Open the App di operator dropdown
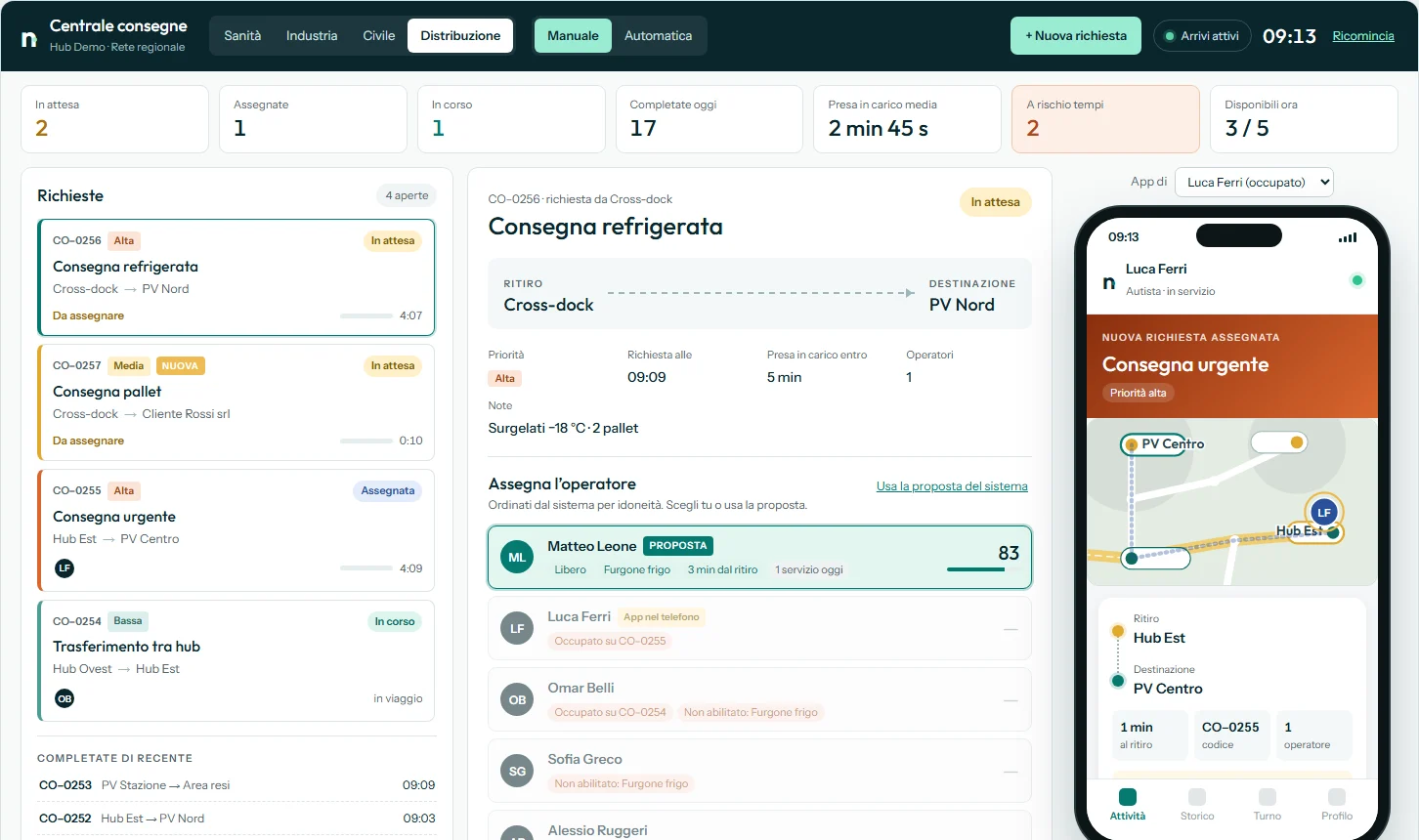The image size is (1419, 840). [x=1254, y=182]
